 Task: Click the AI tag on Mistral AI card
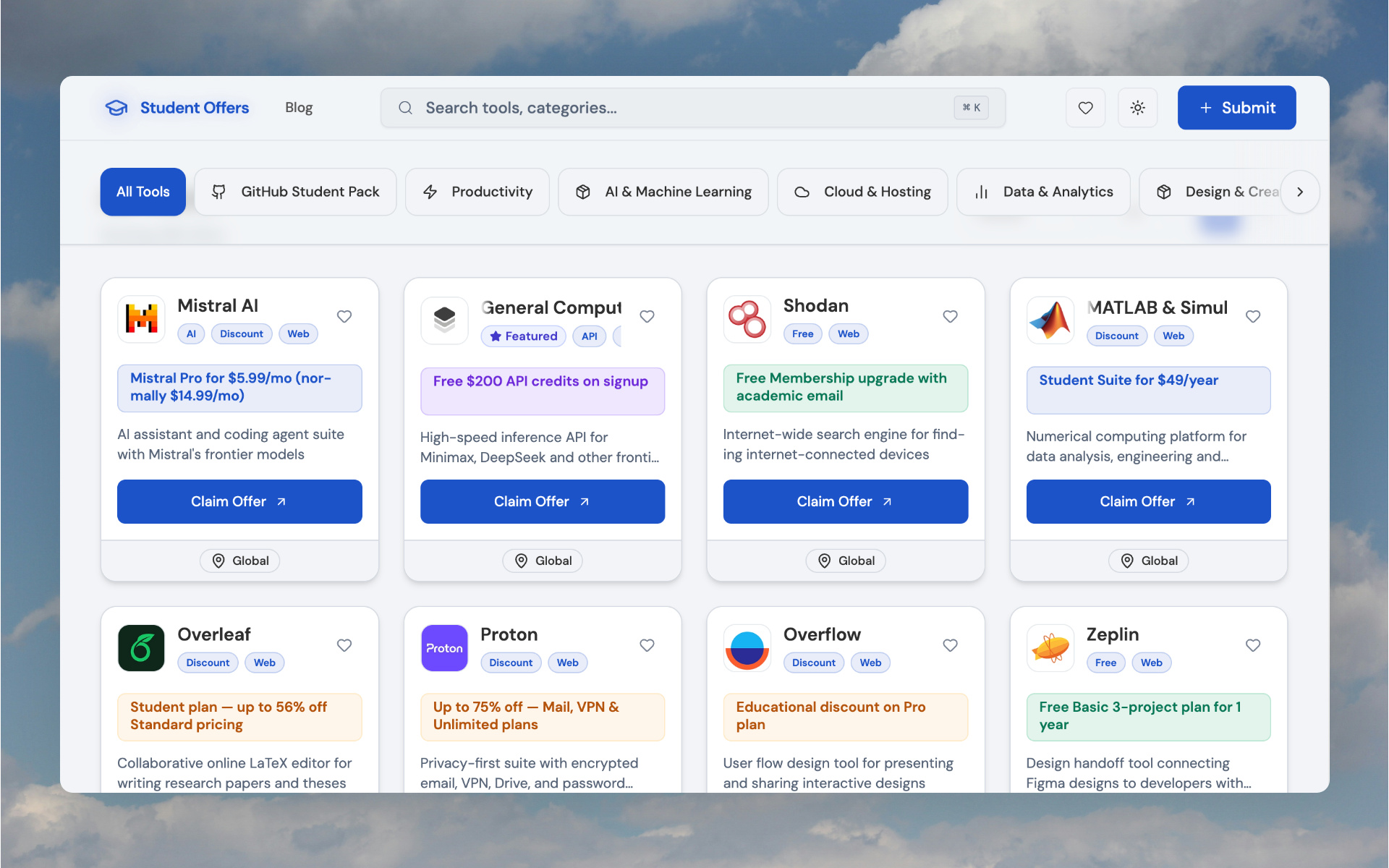click(x=191, y=334)
